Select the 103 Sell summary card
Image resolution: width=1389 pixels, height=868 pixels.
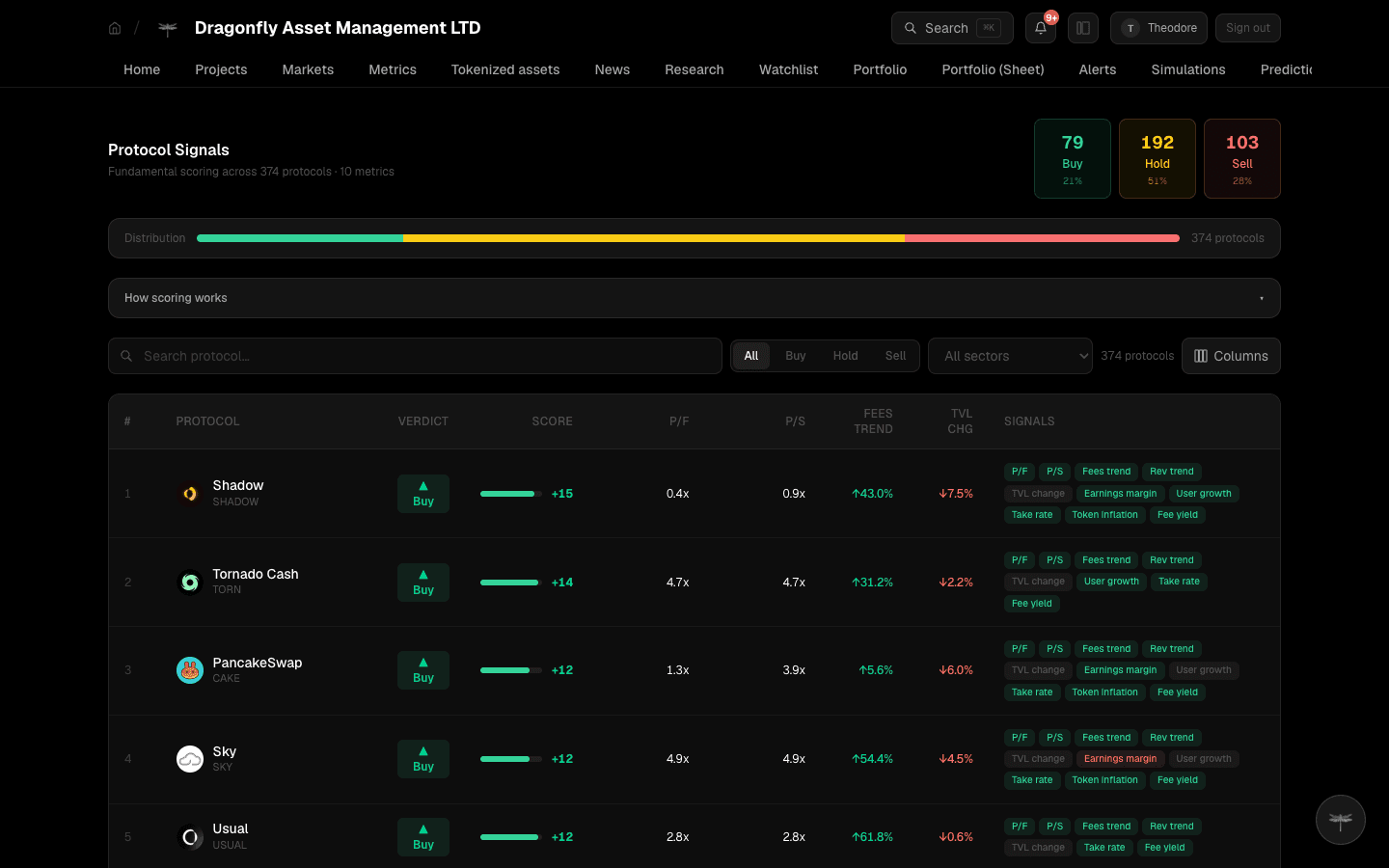pos(1242,158)
